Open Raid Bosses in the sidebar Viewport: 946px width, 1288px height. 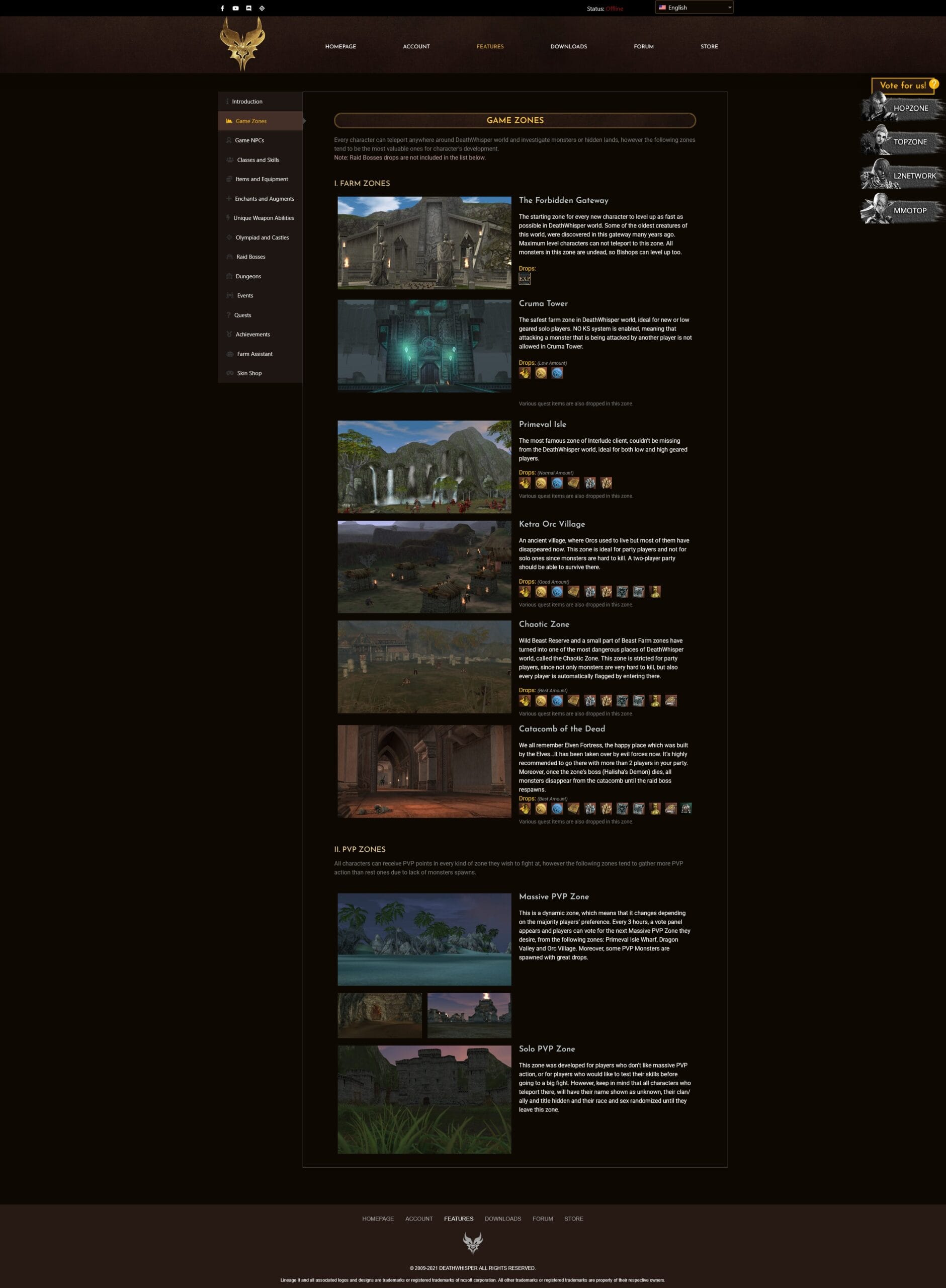point(250,257)
